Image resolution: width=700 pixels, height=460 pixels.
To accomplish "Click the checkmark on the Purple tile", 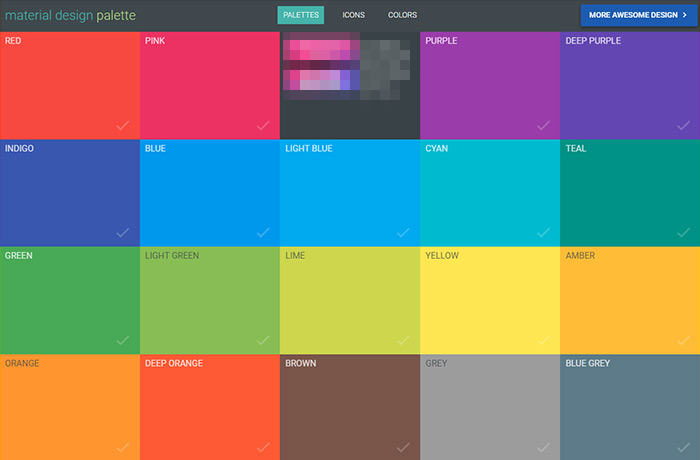I will pyautogui.click(x=543, y=125).
